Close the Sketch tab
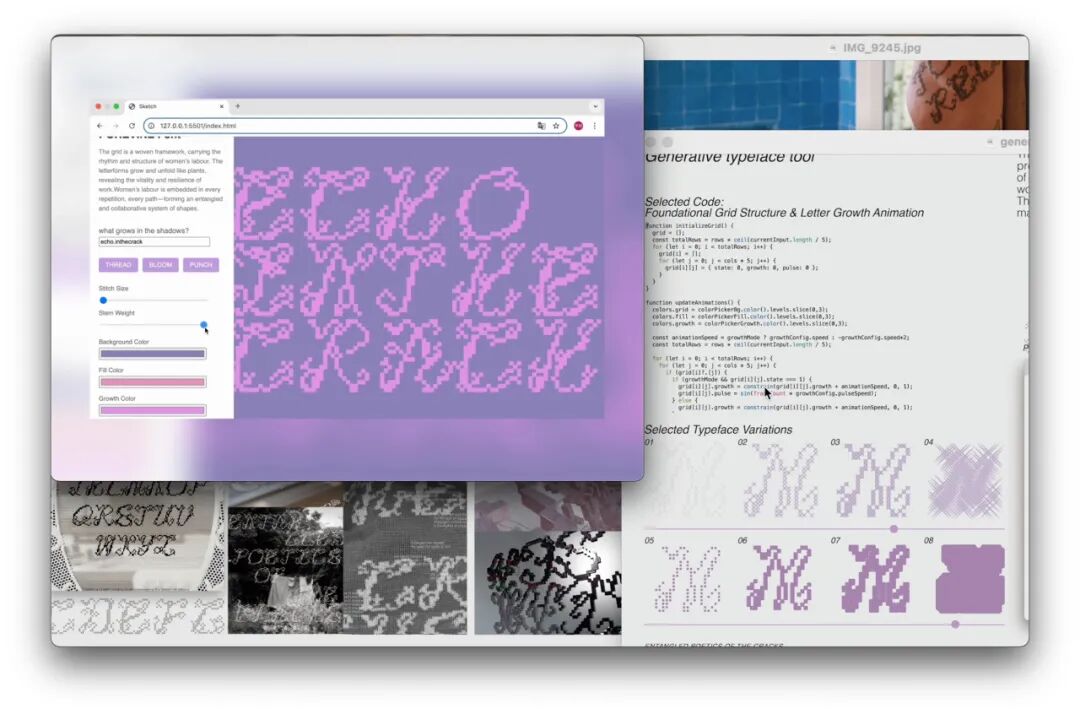This screenshot has height=714, width=1080. pyautogui.click(x=222, y=106)
